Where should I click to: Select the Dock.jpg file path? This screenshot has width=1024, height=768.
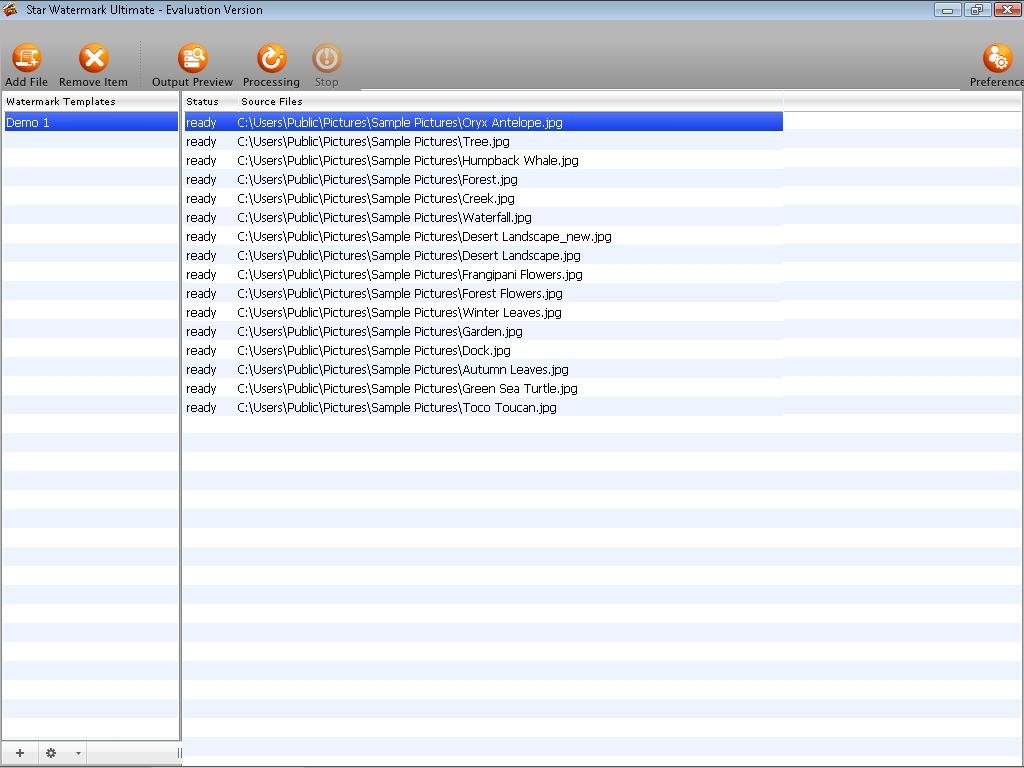point(374,350)
